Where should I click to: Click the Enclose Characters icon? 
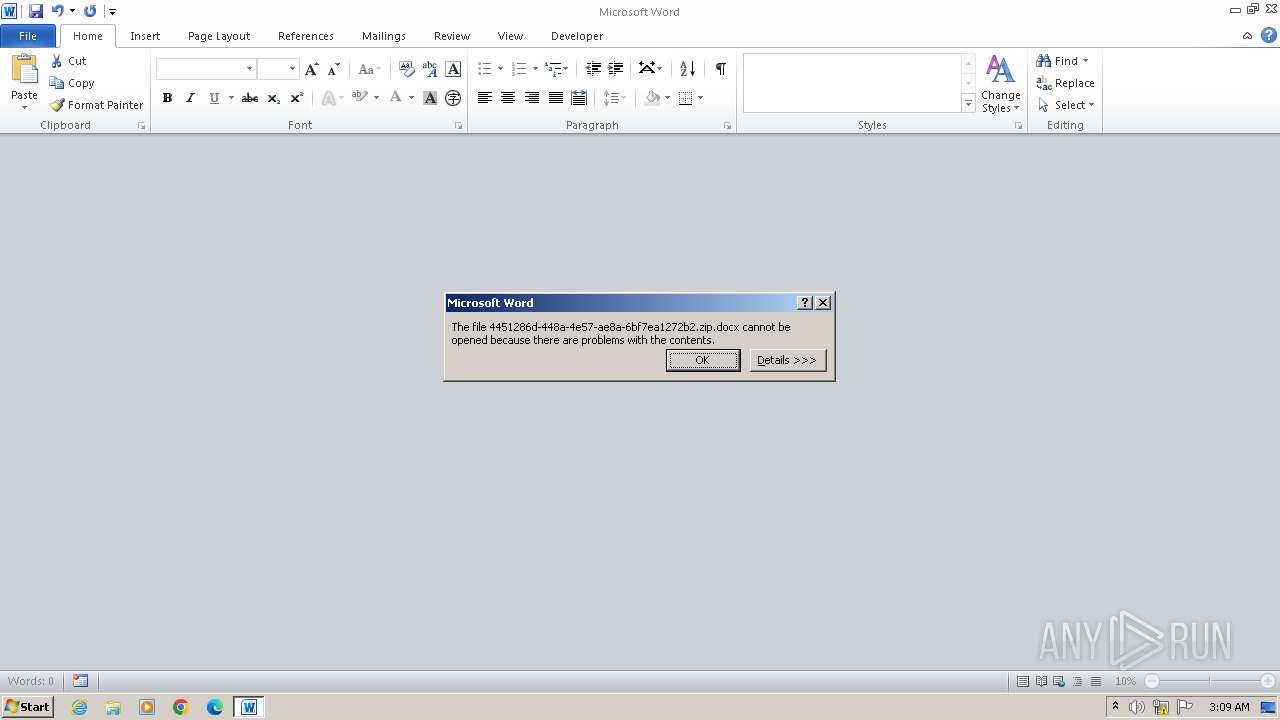point(453,98)
